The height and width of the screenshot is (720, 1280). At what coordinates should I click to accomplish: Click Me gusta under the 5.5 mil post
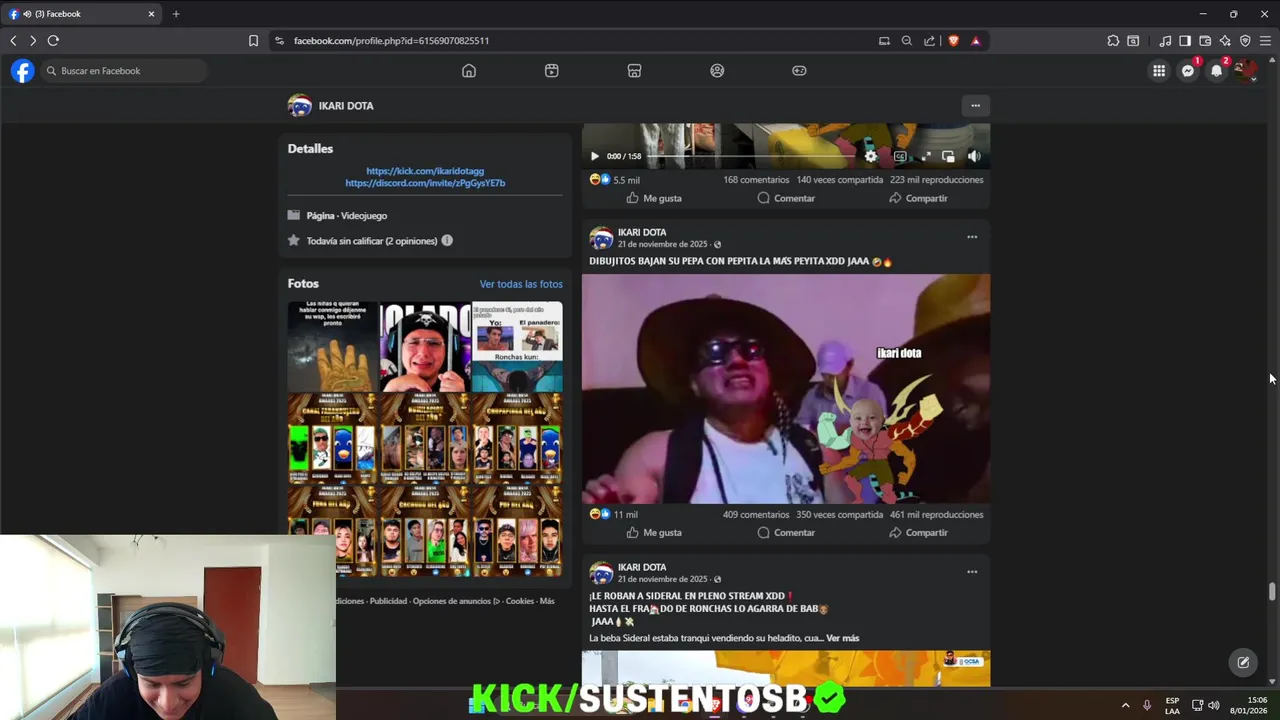654,198
